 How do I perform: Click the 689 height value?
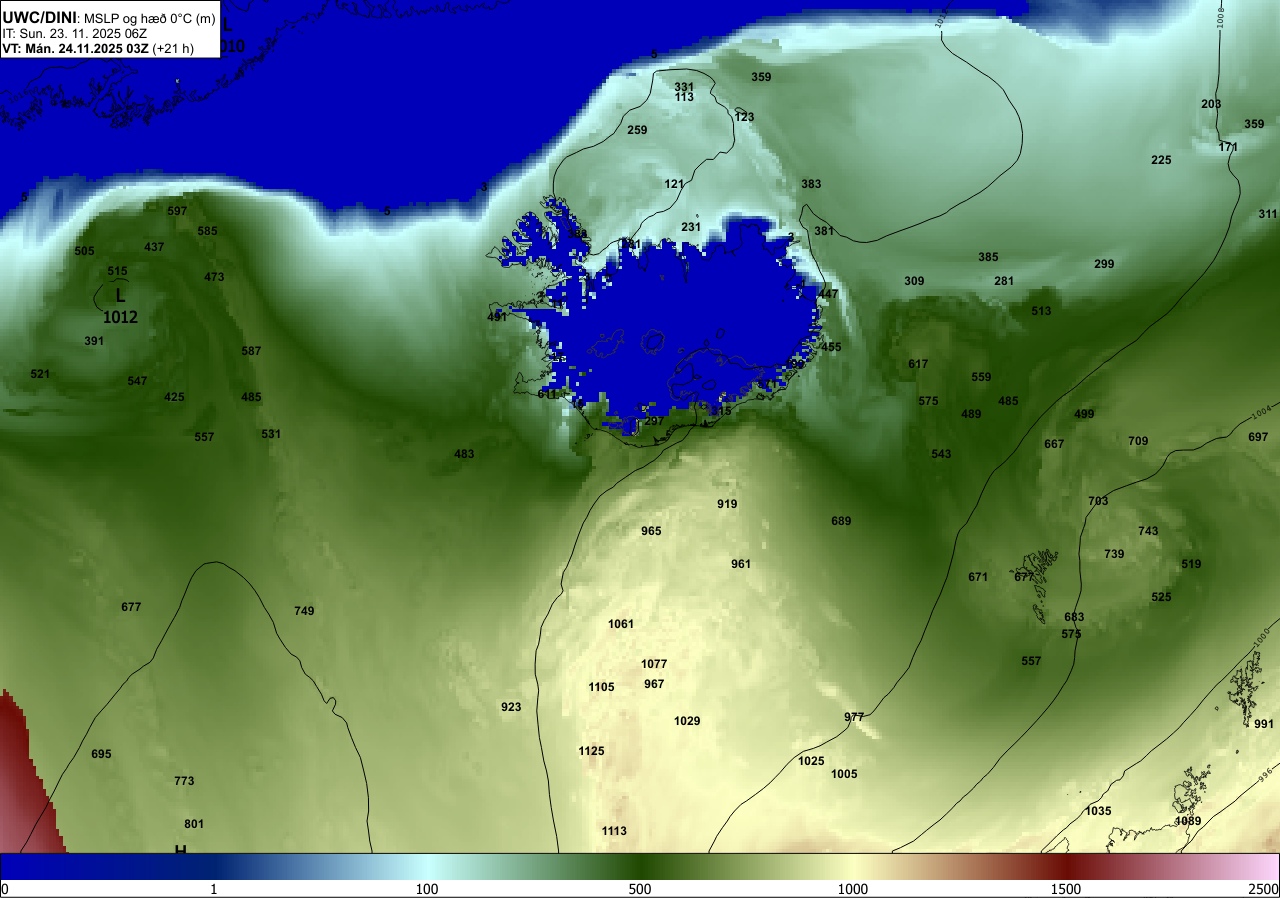[841, 521]
